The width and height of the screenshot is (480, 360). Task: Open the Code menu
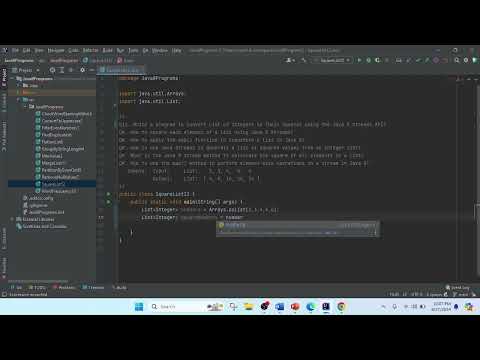click(x=74, y=50)
